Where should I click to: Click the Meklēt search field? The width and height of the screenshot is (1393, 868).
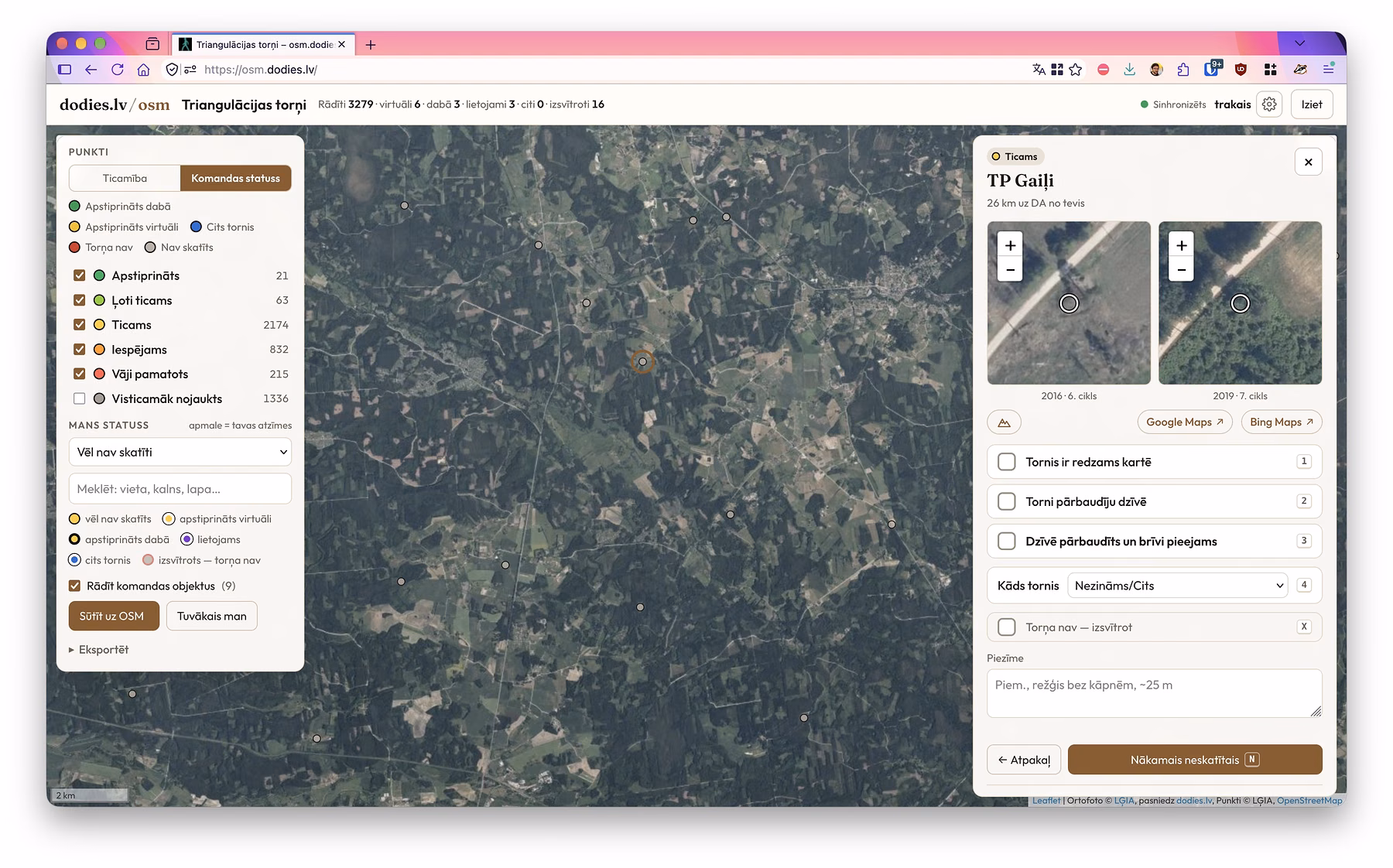(180, 489)
